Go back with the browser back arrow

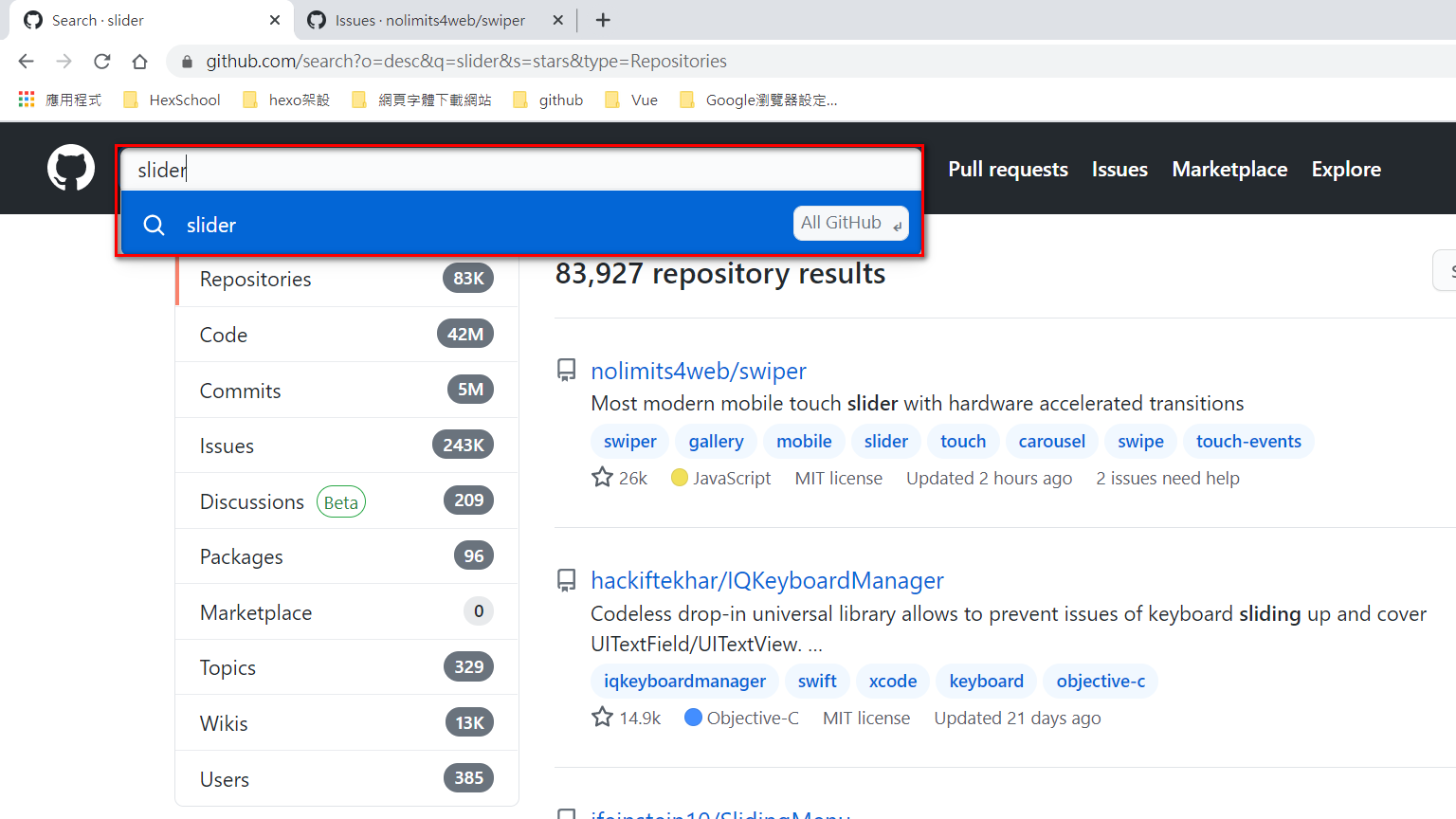tap(26, 62)
